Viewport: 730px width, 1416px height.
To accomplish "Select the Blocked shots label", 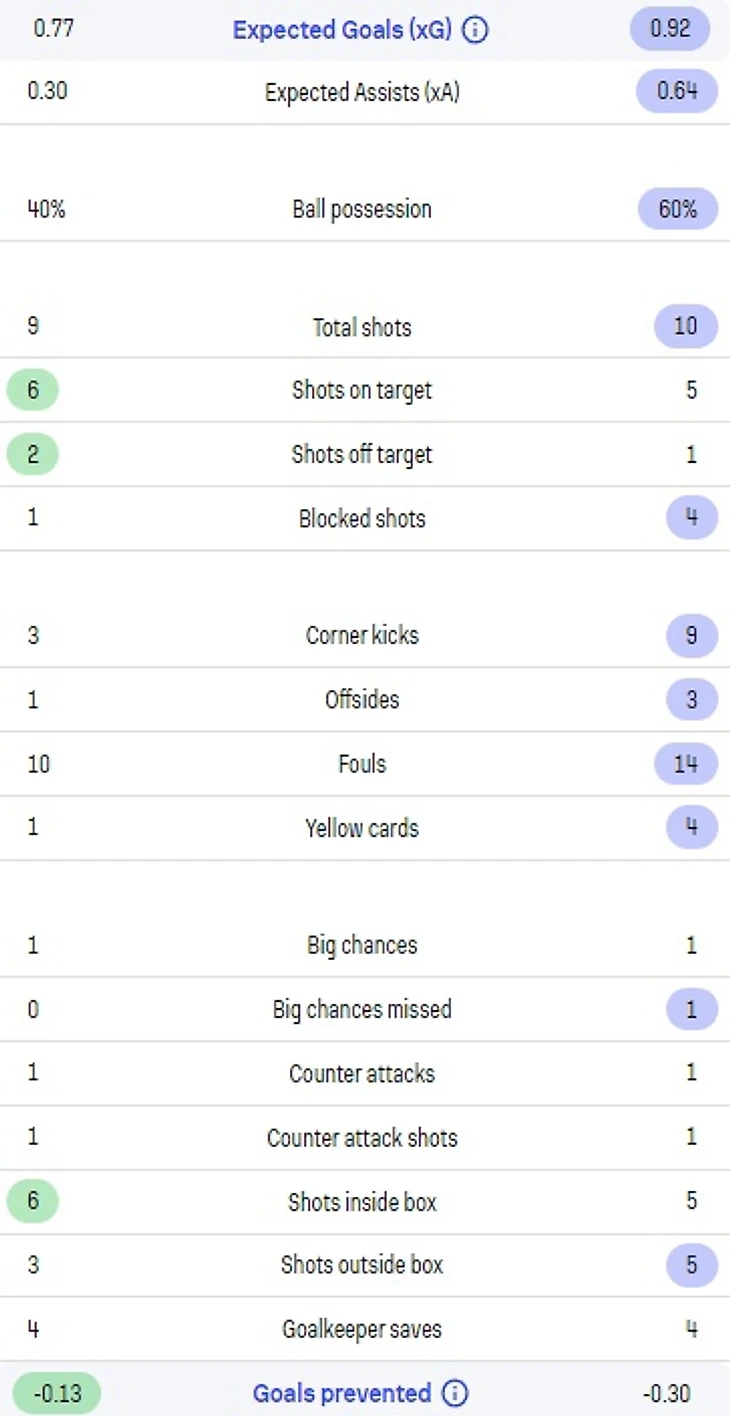I will tap(362, 518).
